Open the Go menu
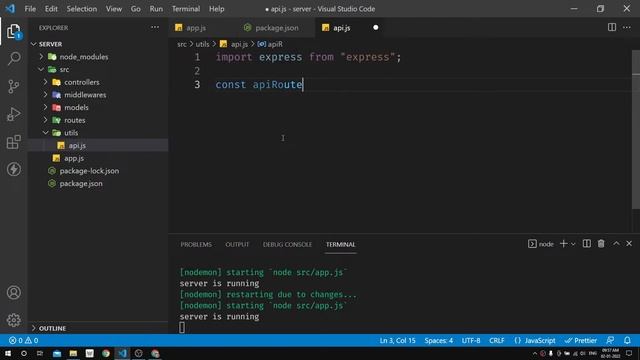The width and height of the screenshot is (640, 360). pos(136,9)
